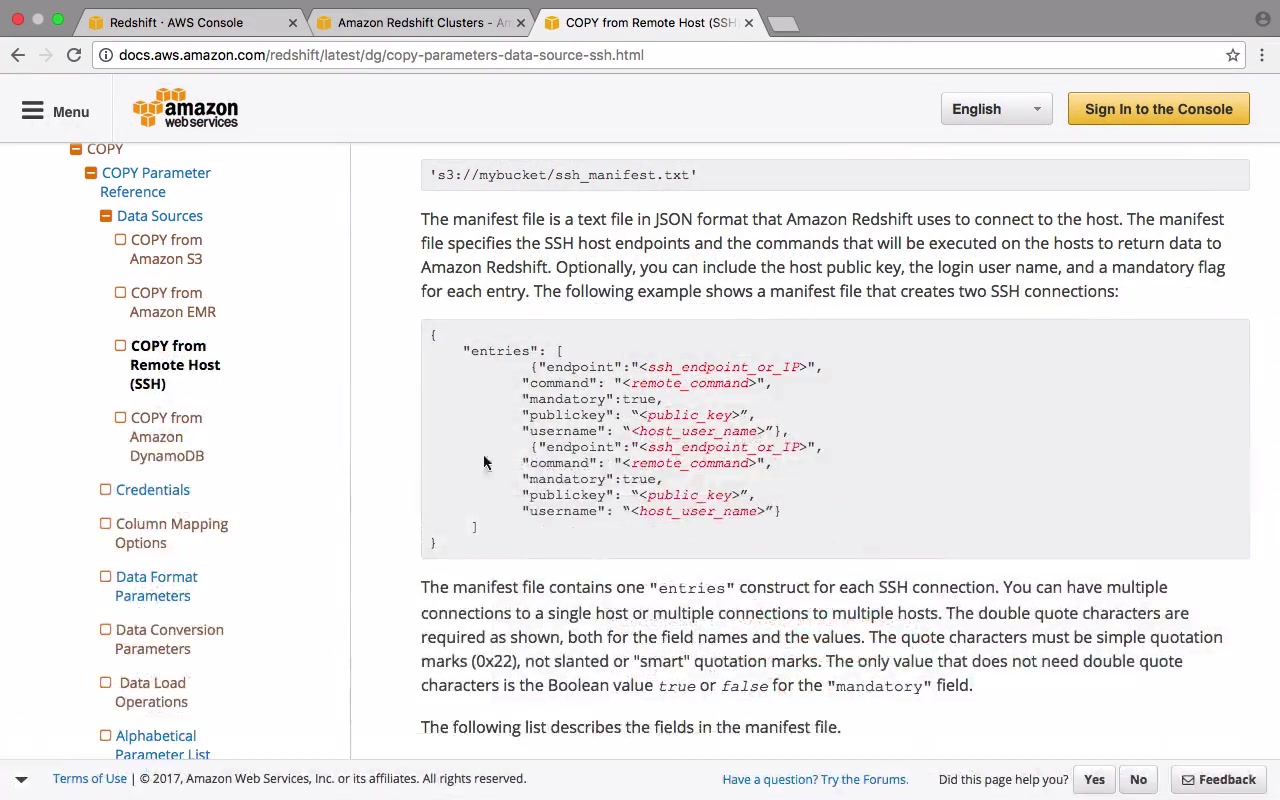1280x800 pixels.
Task: Open the hamburger Menu icon
Action: click(x=33, y=111)
